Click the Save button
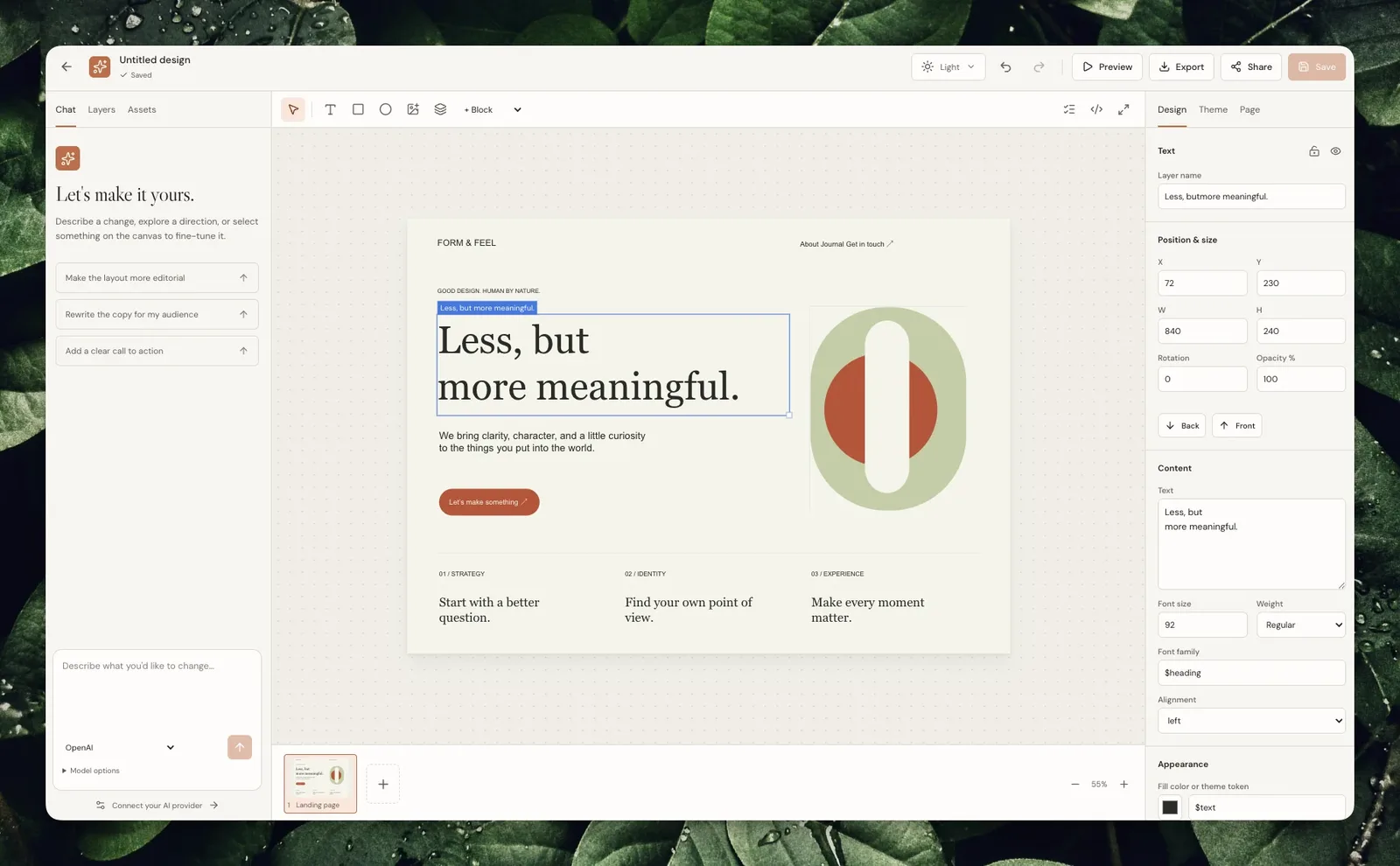The width and height of the screenshot is (1400, 866). [x=1316, y=66]
